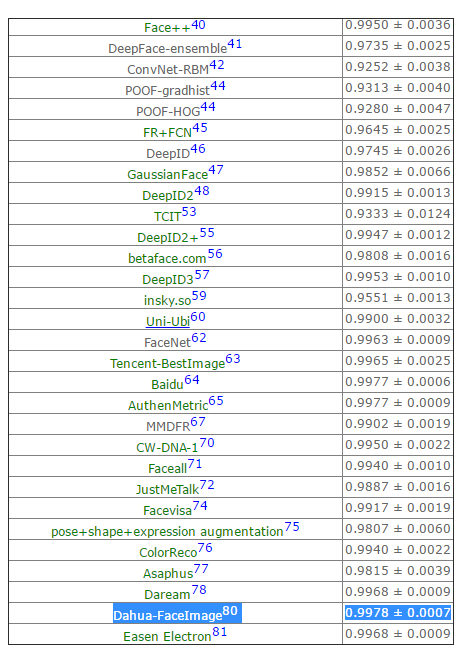Click footnote reference 41 beside DeepFace-ensemble

[235, 44]
